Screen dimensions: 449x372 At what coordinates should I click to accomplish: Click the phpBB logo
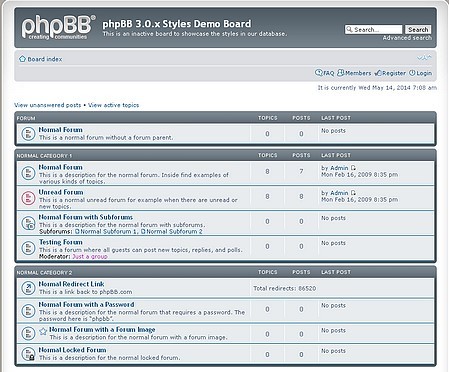[58, 27]
